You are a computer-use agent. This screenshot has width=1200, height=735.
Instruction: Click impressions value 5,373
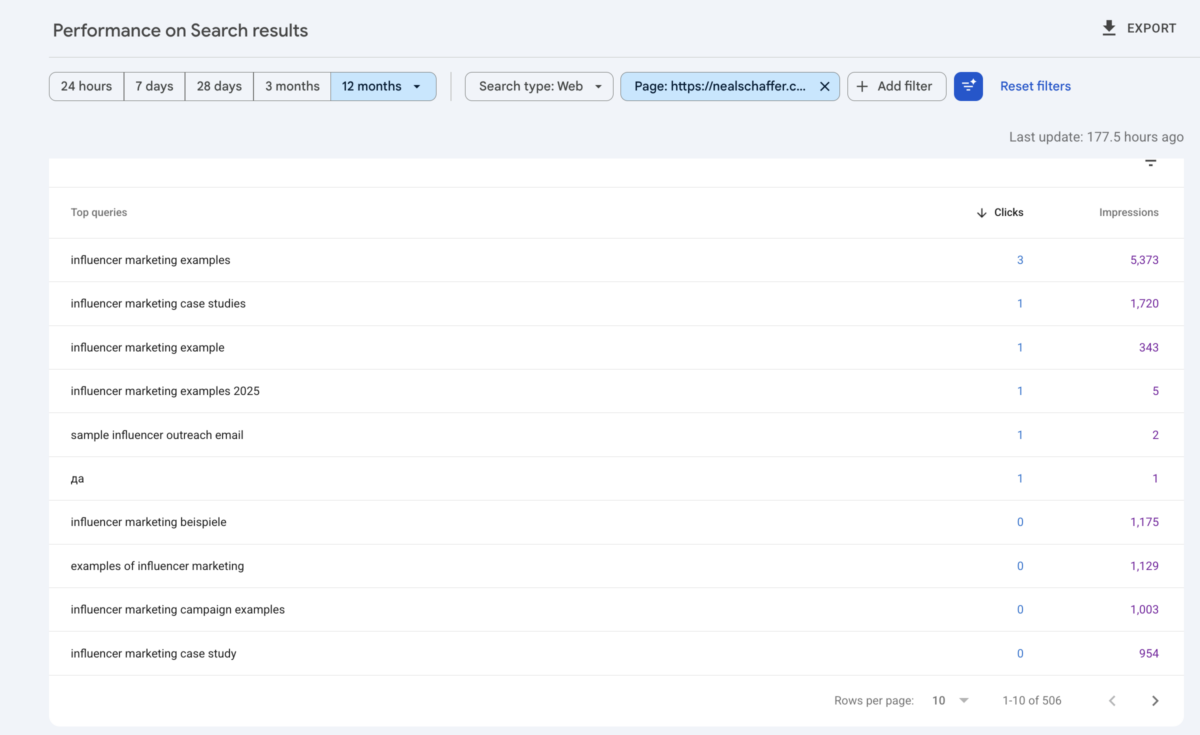coord(1144,260)
